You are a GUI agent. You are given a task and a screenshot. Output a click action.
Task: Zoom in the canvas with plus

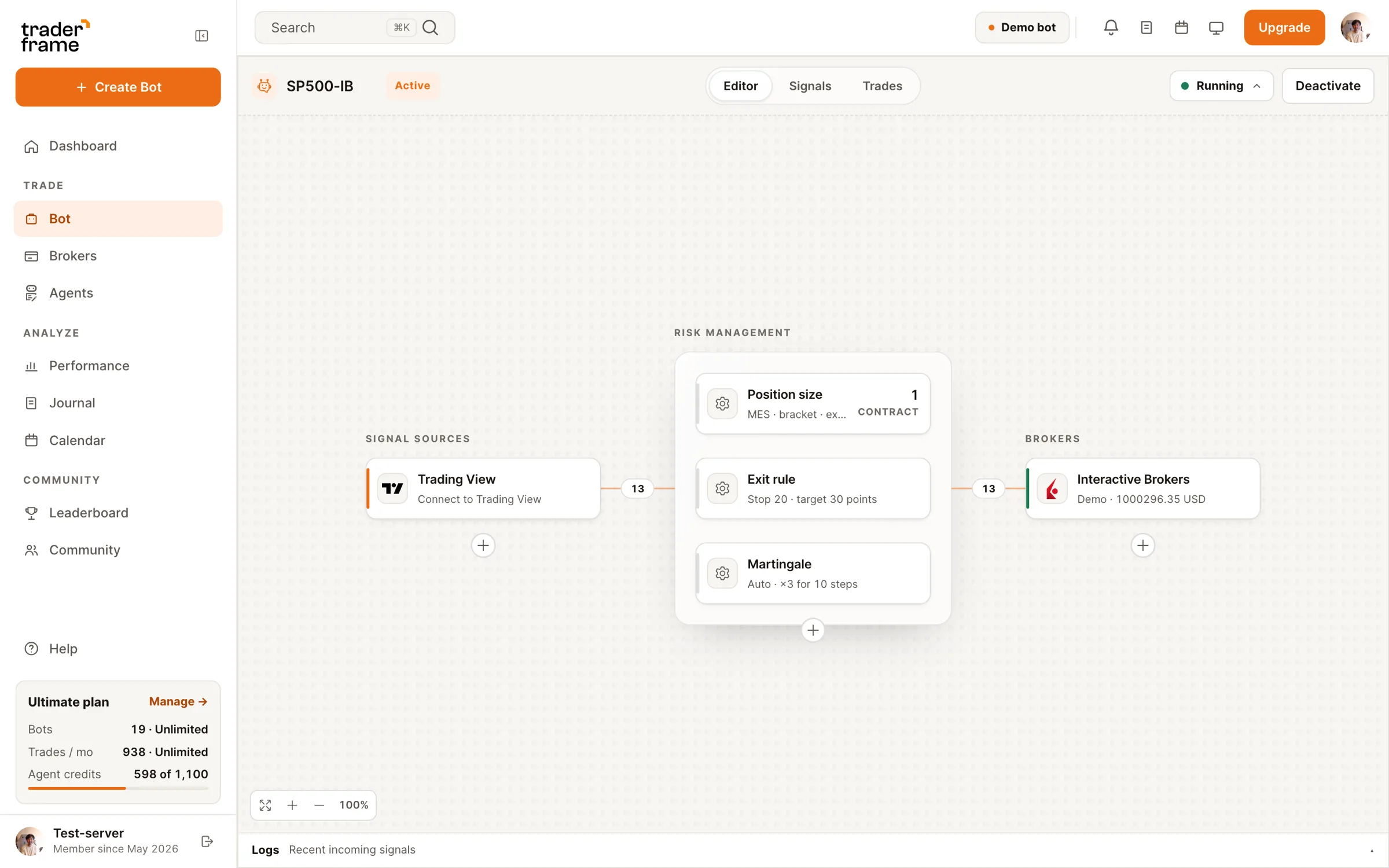(292, 805)
